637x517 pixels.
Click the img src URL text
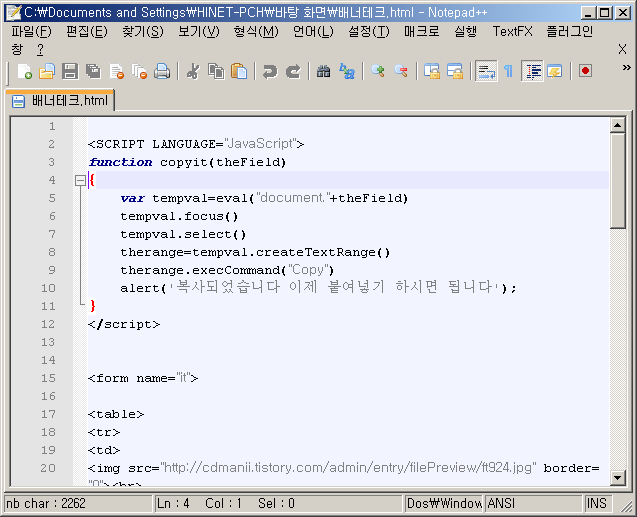click(348, 468)
